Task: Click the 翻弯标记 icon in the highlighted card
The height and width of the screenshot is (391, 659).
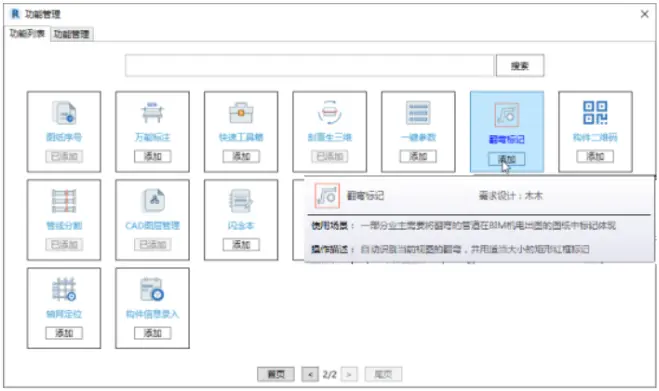Action: [x=506, y=115]
